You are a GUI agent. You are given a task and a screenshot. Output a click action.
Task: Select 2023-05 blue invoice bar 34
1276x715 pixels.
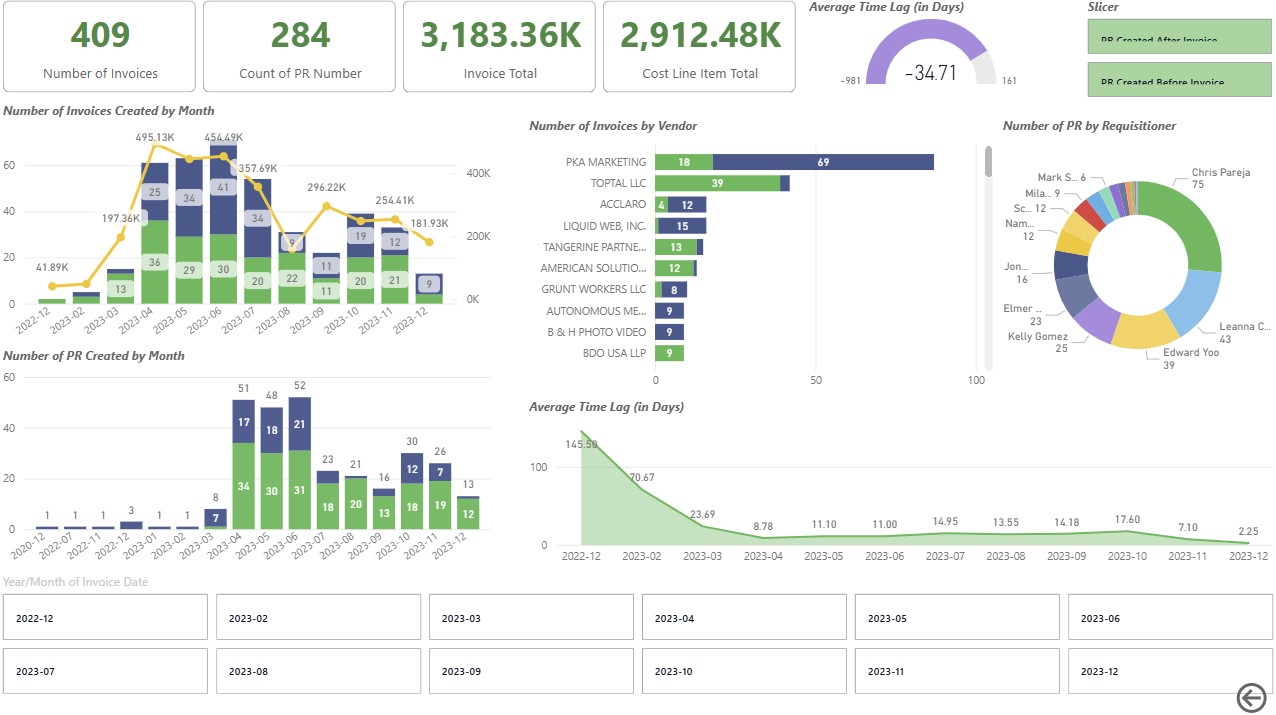pos(189,197)
